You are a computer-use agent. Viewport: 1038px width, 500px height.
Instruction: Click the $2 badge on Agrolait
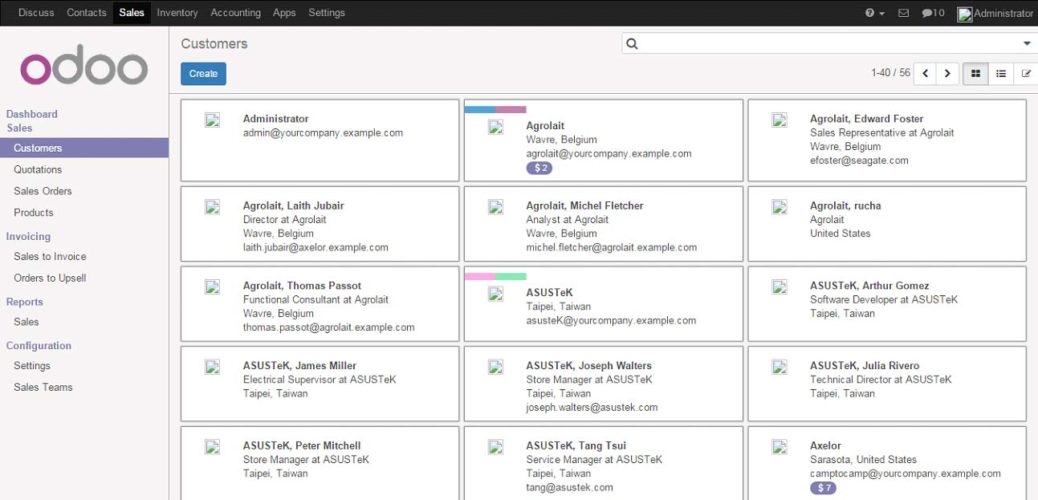pyautogui.click(x=540, y=168)
